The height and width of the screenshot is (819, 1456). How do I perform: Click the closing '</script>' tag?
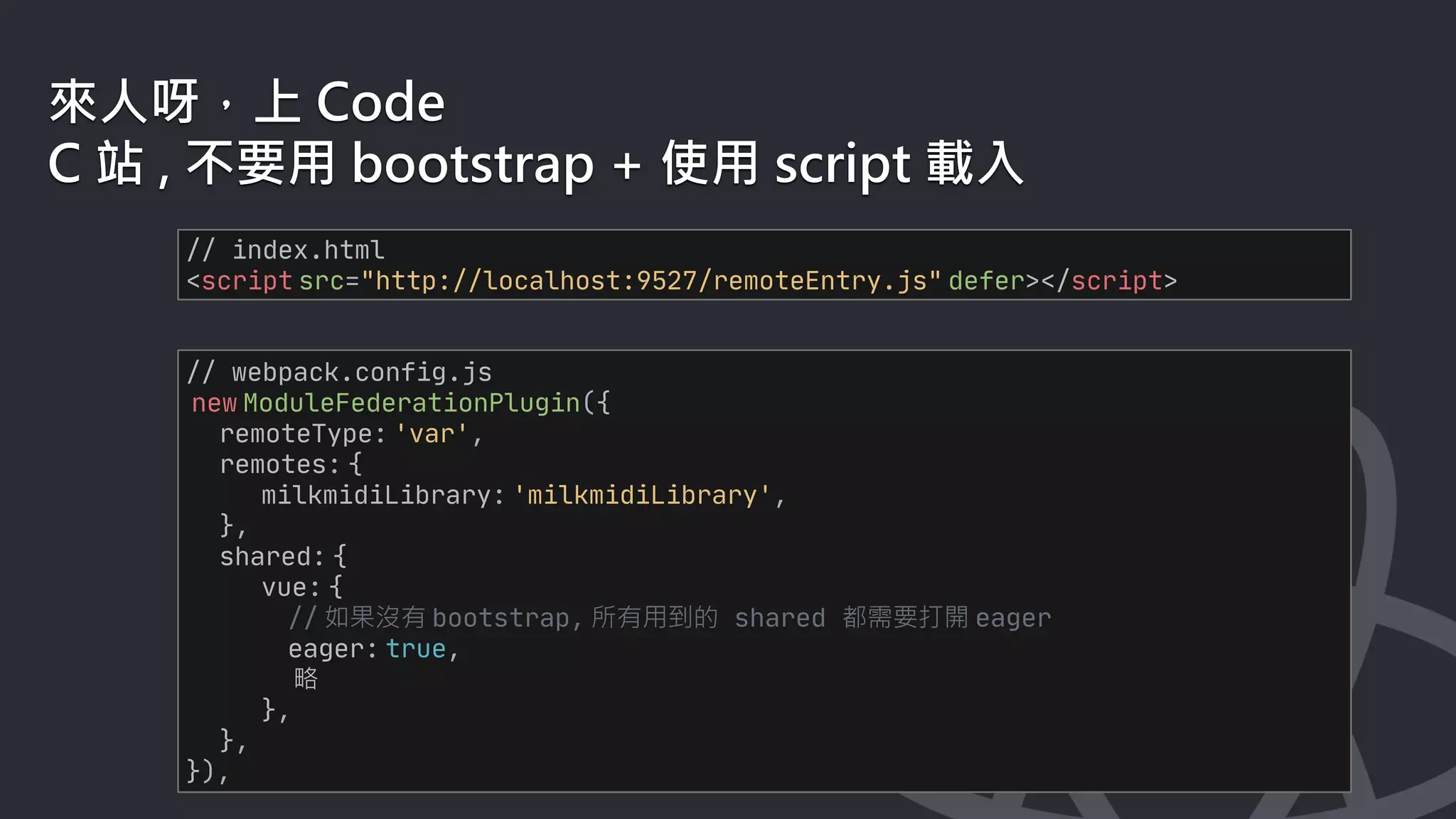pyautogui.click(x=1109, y=281)
